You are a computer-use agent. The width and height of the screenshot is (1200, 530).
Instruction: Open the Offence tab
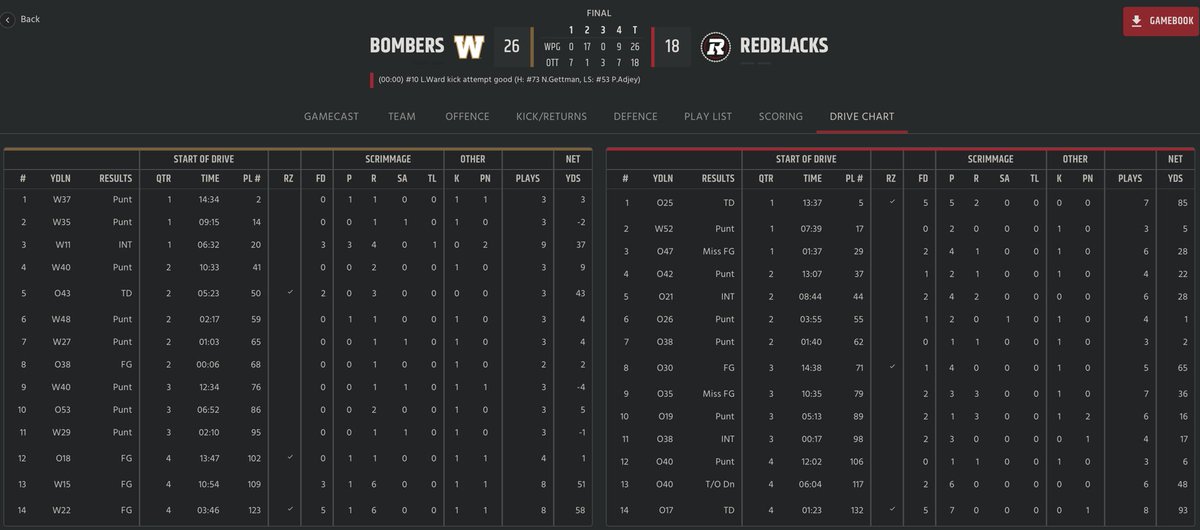[x=467, y=116]
